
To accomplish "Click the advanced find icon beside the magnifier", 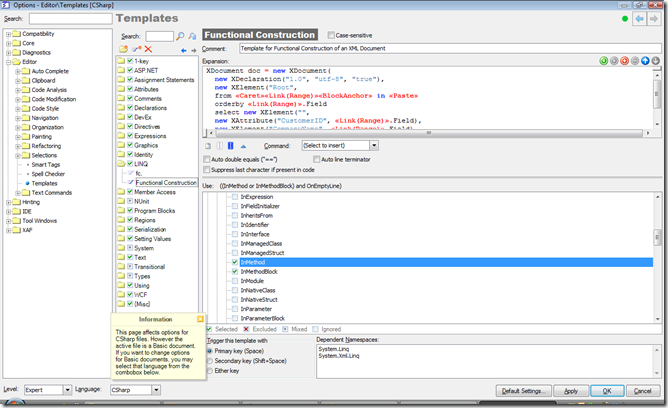I will [192, 36].
